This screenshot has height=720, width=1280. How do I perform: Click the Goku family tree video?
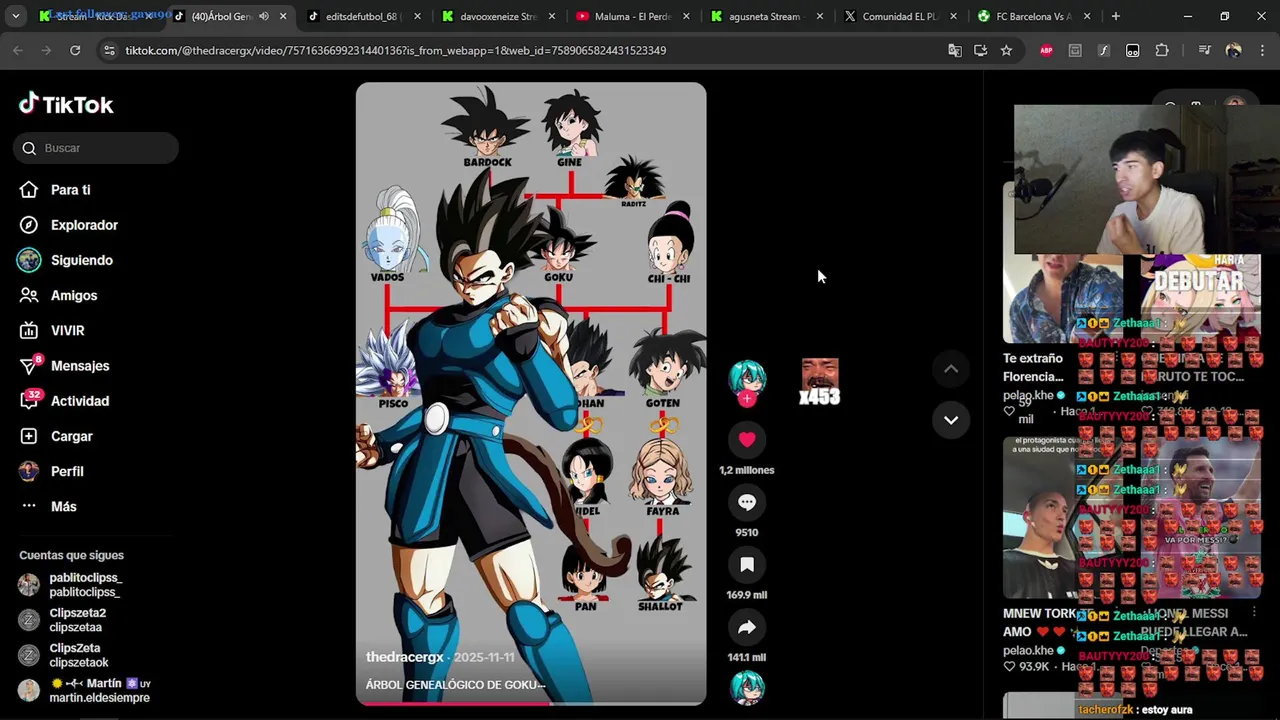(531, 393)
